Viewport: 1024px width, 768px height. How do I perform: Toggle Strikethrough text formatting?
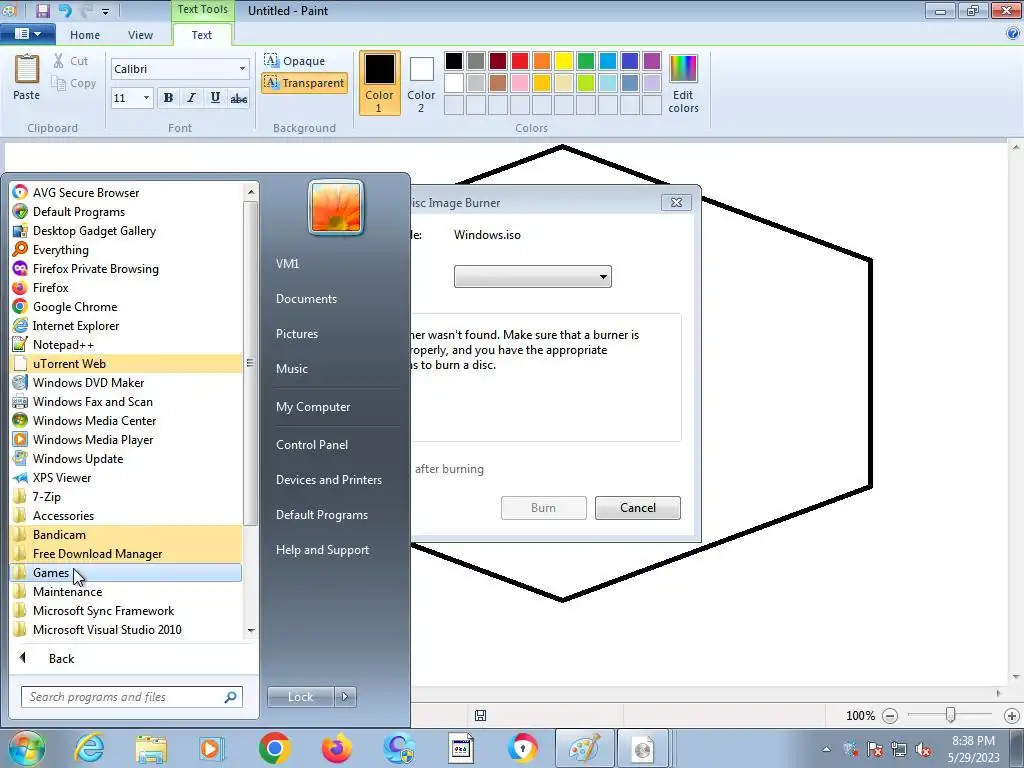[x=238, y=98]
